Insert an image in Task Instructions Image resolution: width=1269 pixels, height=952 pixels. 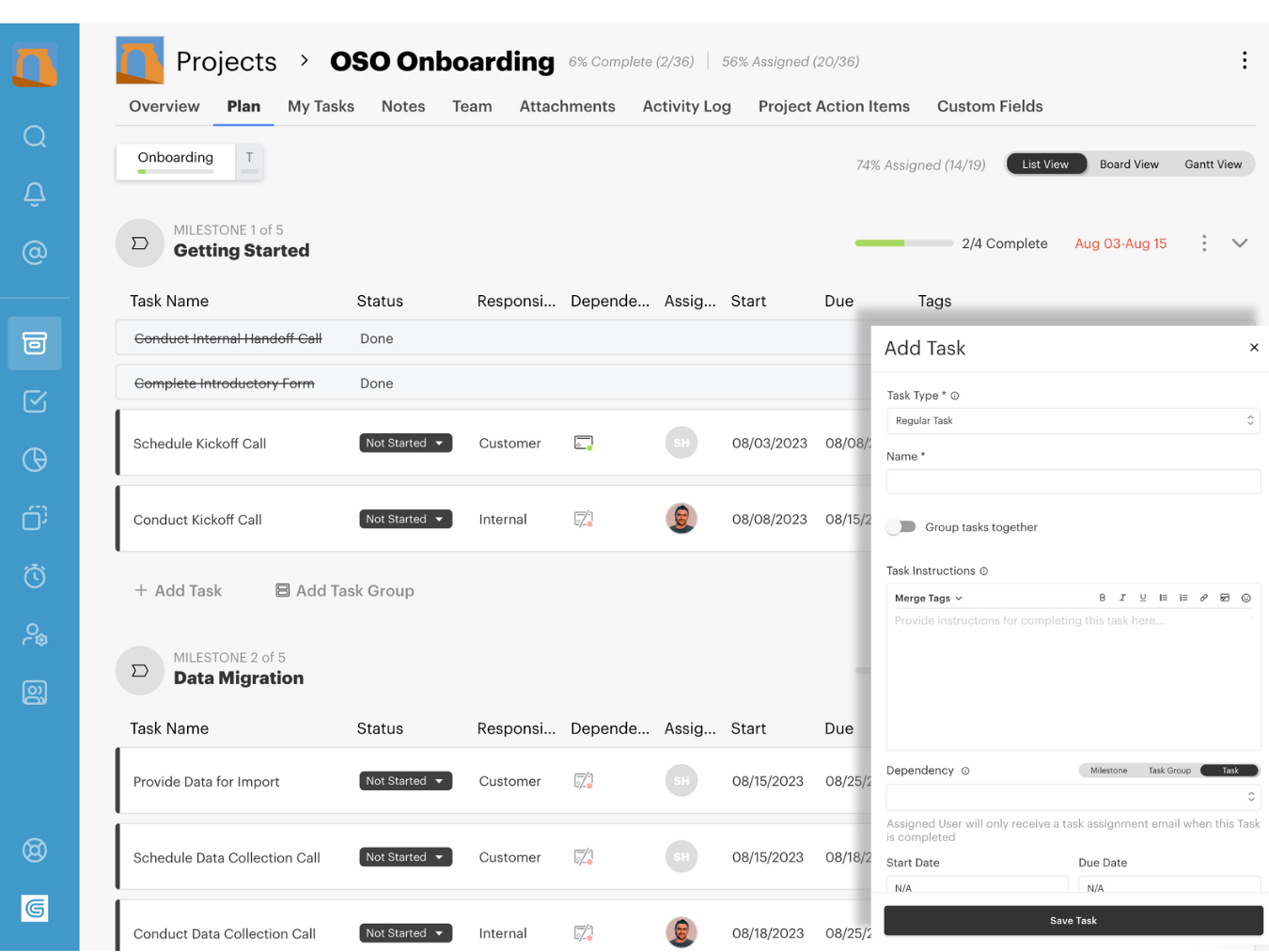(1225, 597)
